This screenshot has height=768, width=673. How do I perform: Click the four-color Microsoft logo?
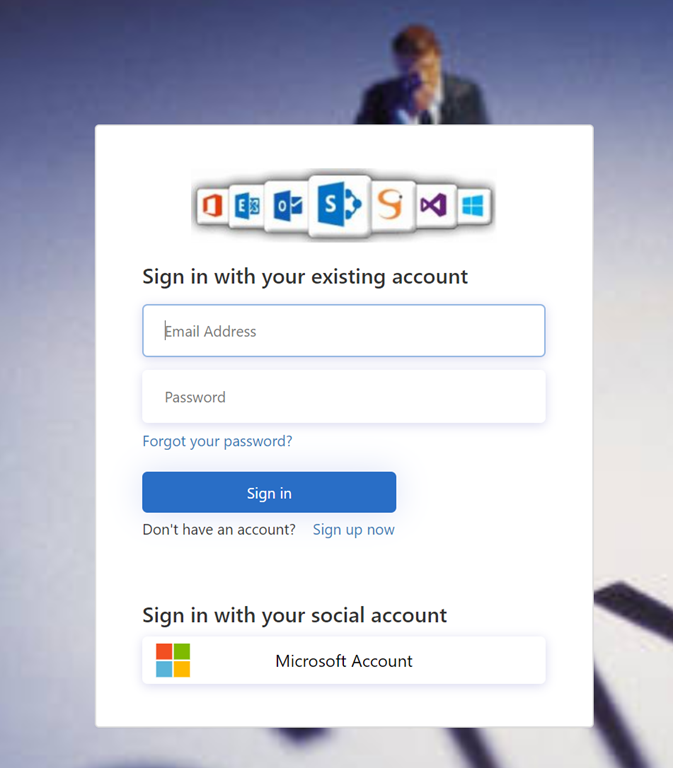[173, 660]
